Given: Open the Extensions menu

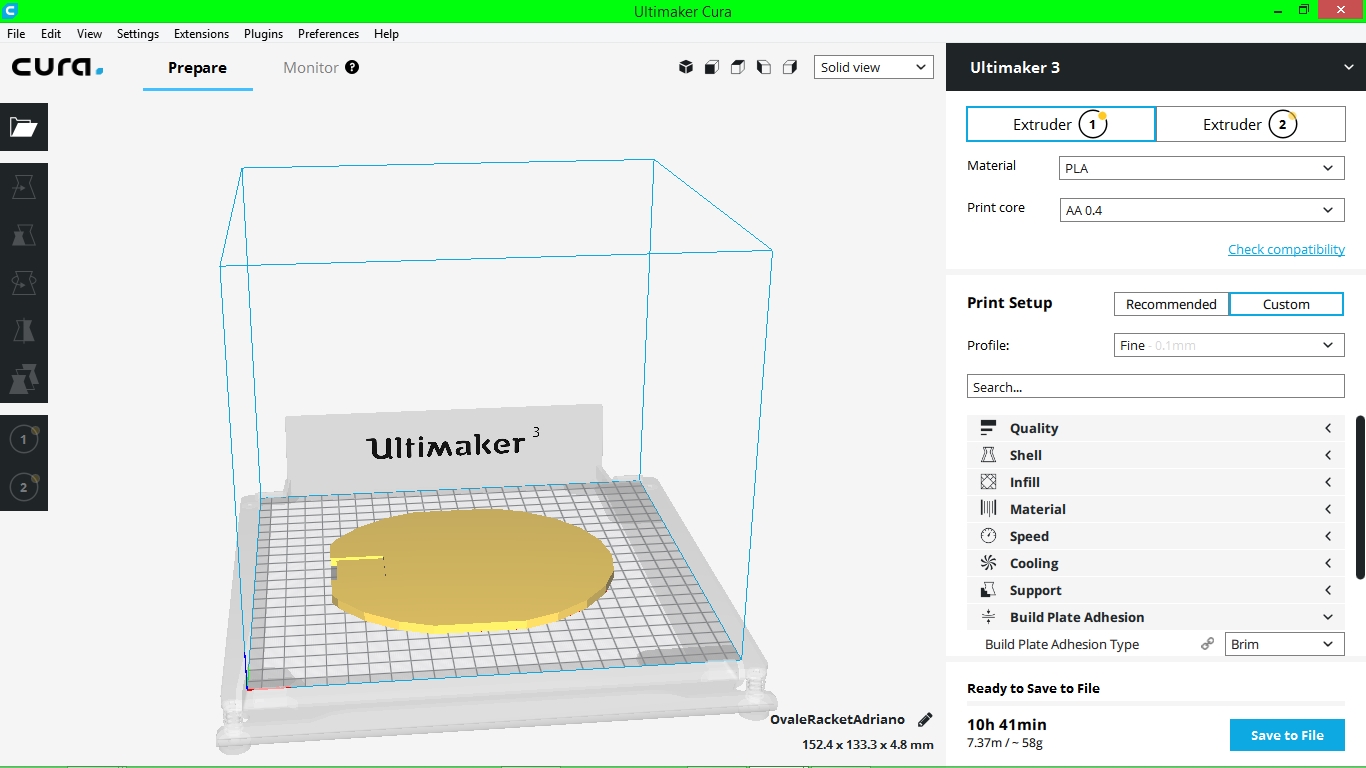Looking at the screenshot, I should pyautogui.click(x=201, y=33).
